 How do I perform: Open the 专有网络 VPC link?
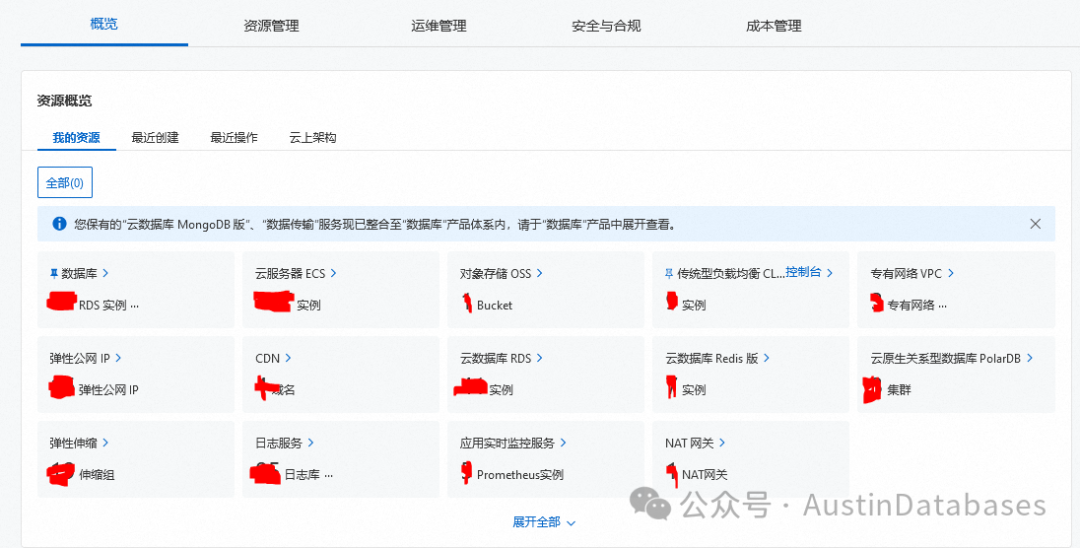pos(906,273)
